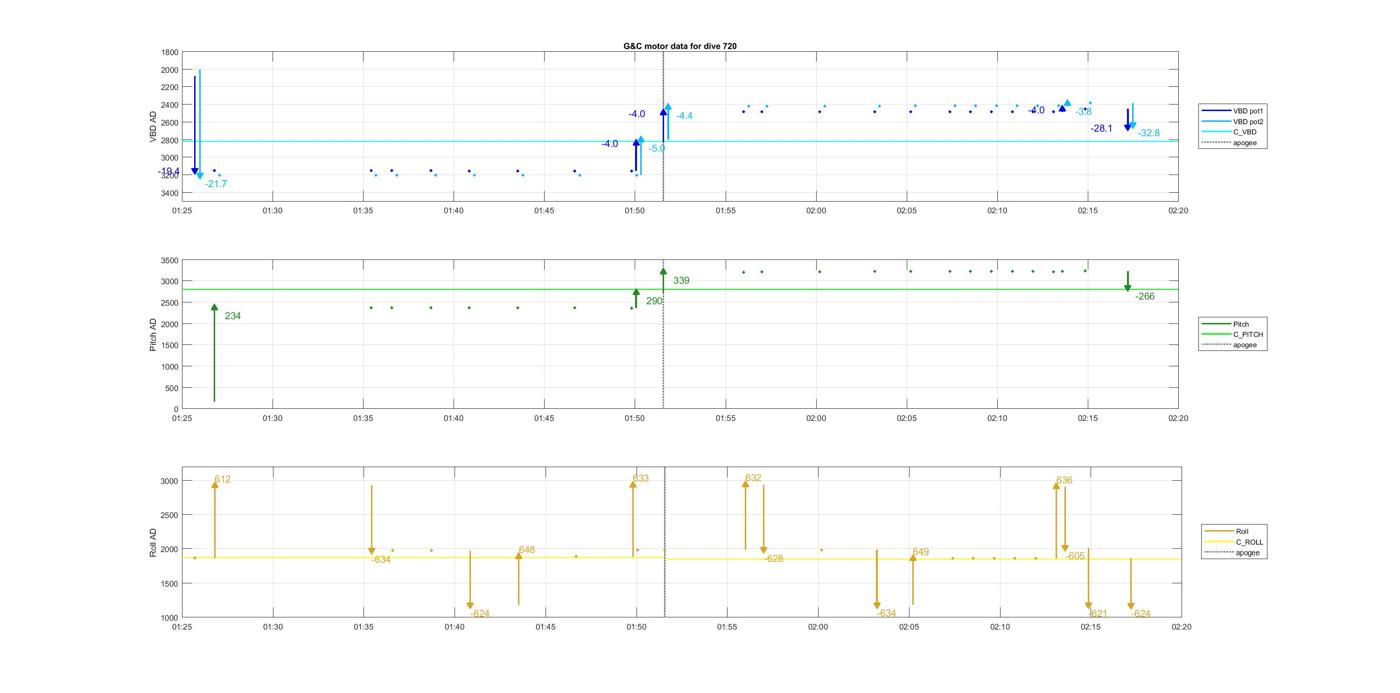Viewport: 1400px width, 693px height.
Task: Click the '3400' tick on VBD axis
Action: tap(169, 193)
